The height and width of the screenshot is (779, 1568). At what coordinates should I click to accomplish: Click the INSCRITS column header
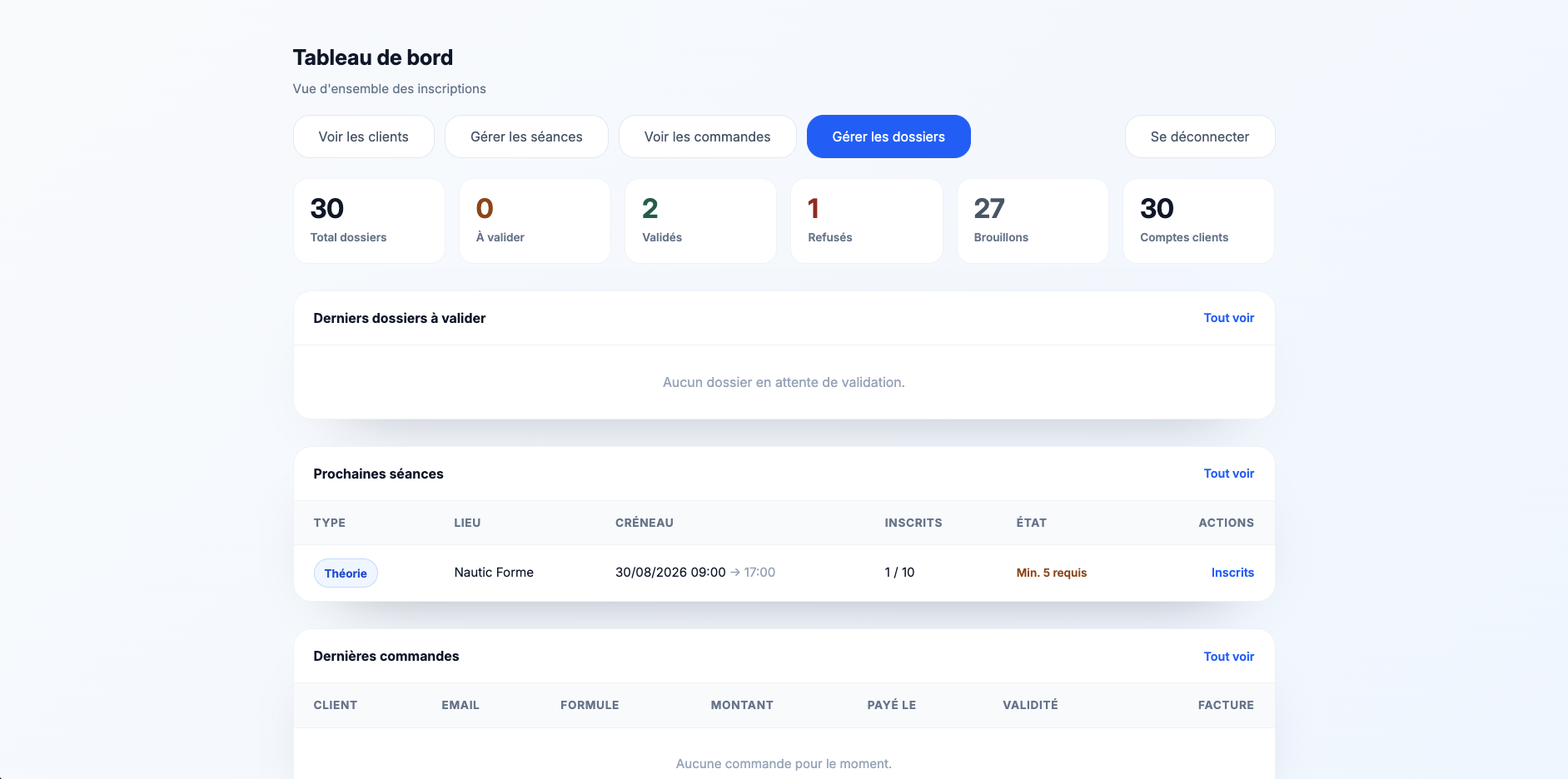pos(913,523)
